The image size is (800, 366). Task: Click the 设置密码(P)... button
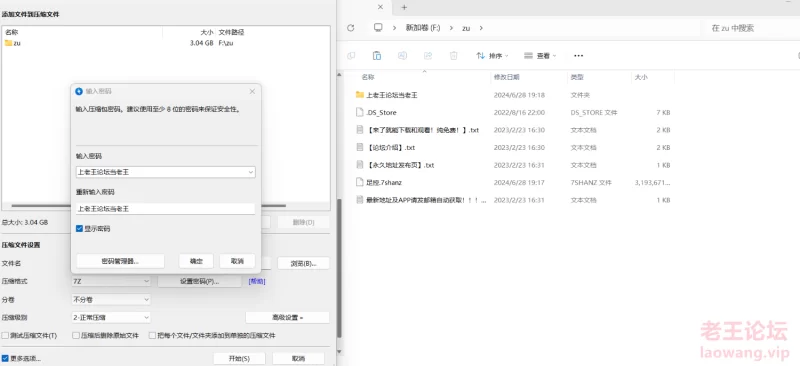tap(199, 281)
